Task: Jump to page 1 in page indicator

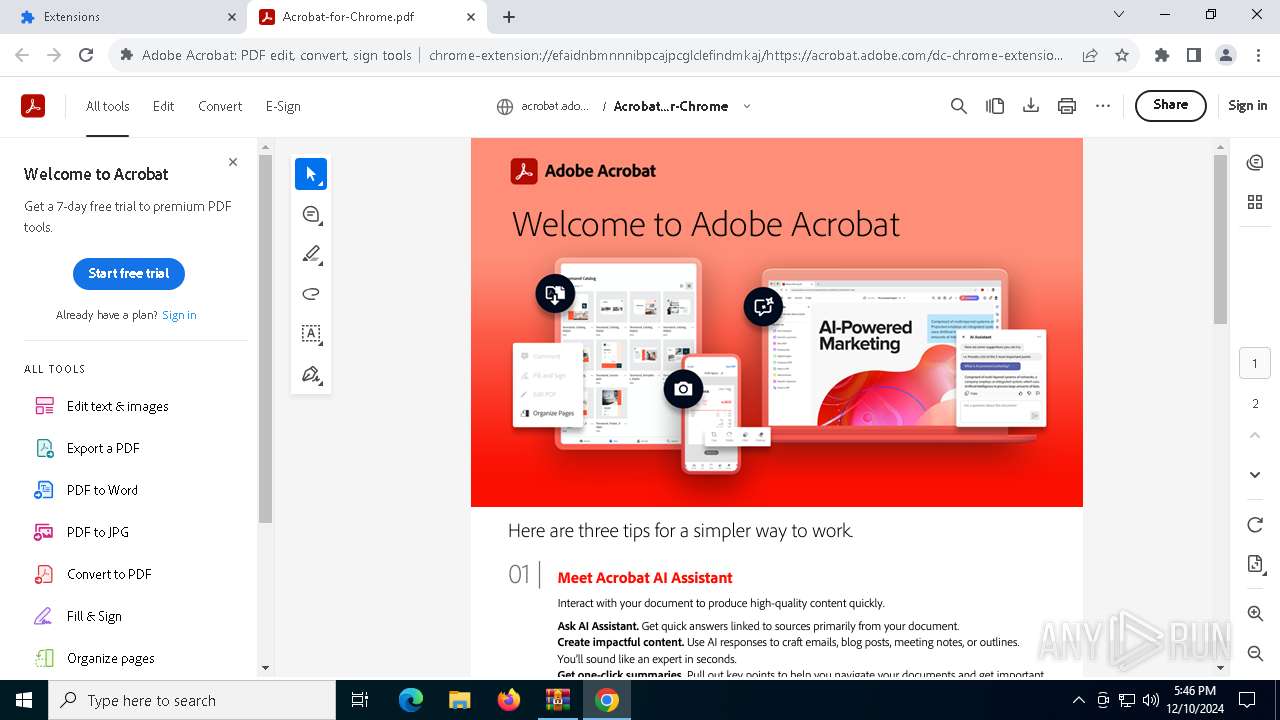Action: tap(1255, 364)
